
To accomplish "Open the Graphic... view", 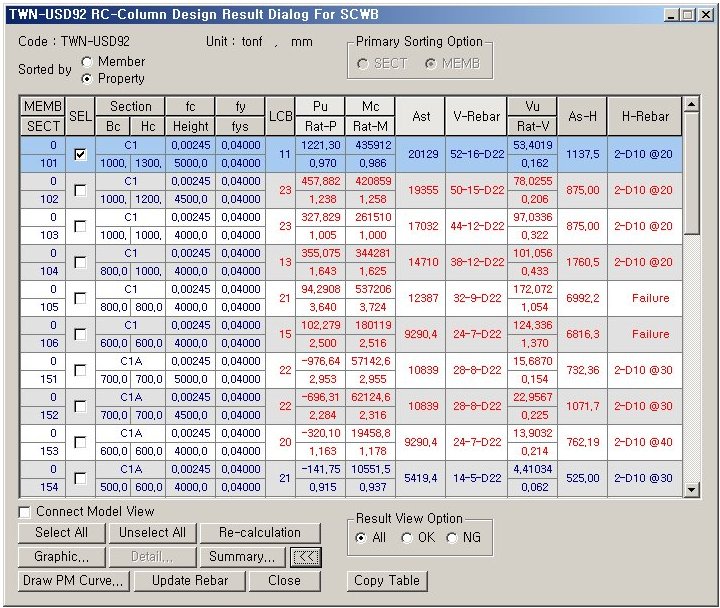I will 61,557.
